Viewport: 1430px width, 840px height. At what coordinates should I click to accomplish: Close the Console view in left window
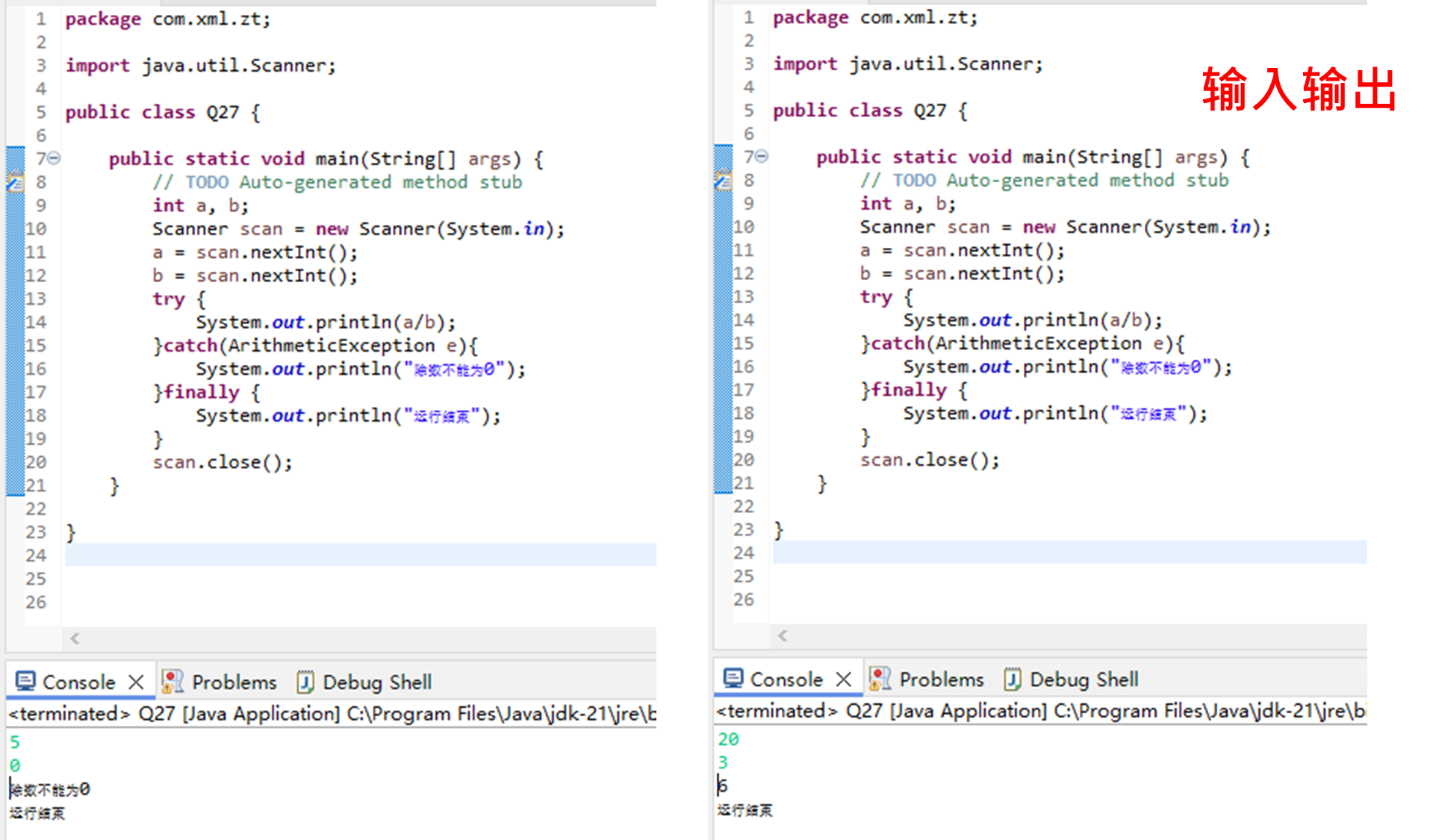136,682
